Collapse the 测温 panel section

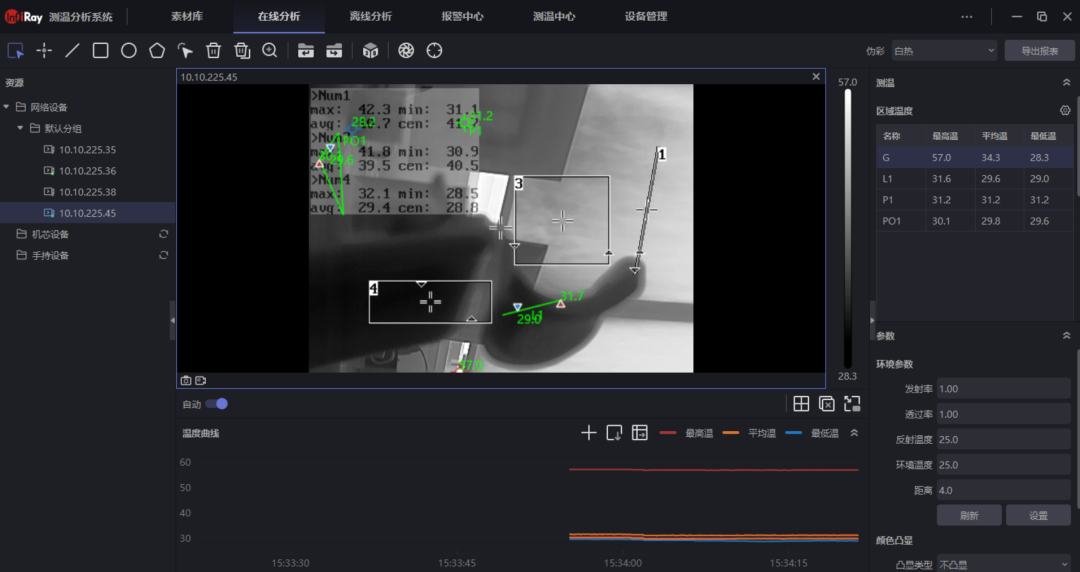coord(1066,83)
